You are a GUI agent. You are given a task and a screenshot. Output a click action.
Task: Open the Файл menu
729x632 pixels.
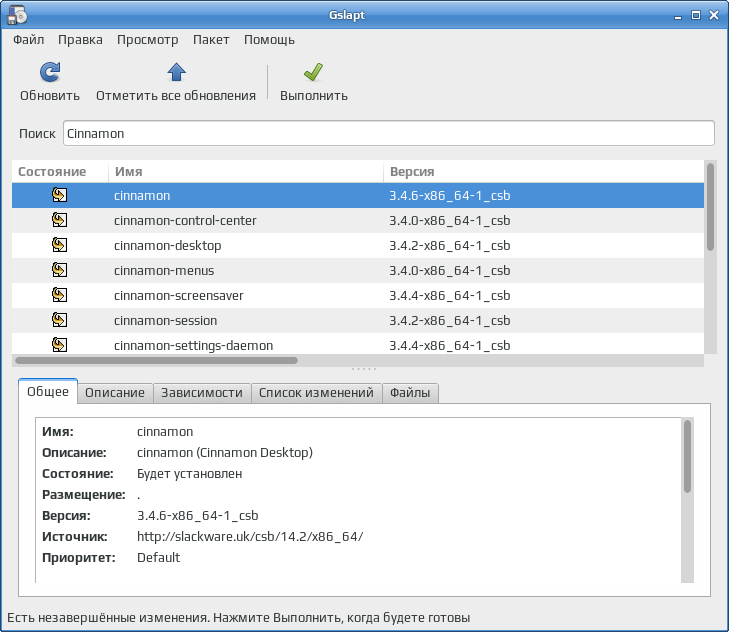pyautogui.click(x=28, y=40)
